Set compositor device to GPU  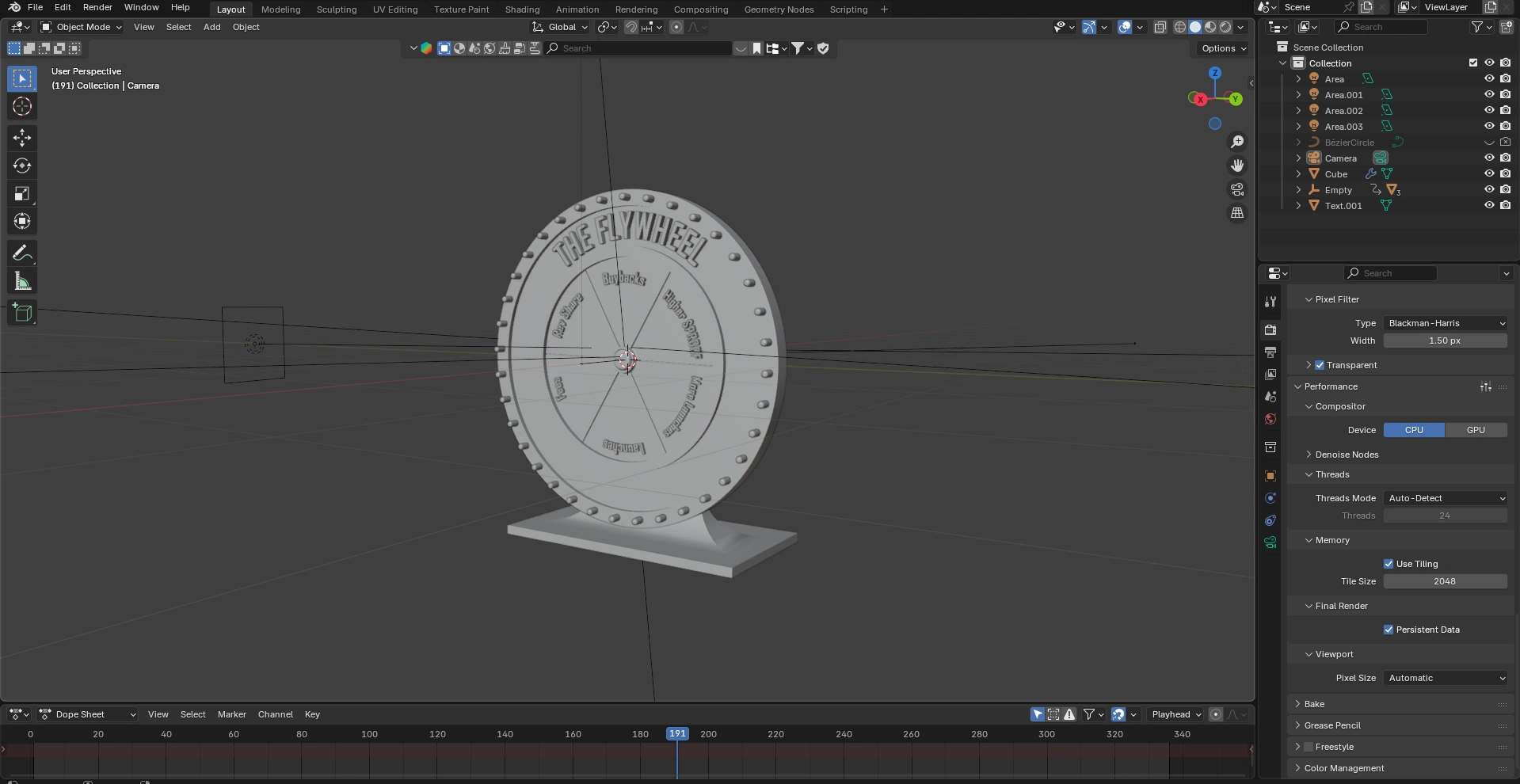coord(1475,430)
